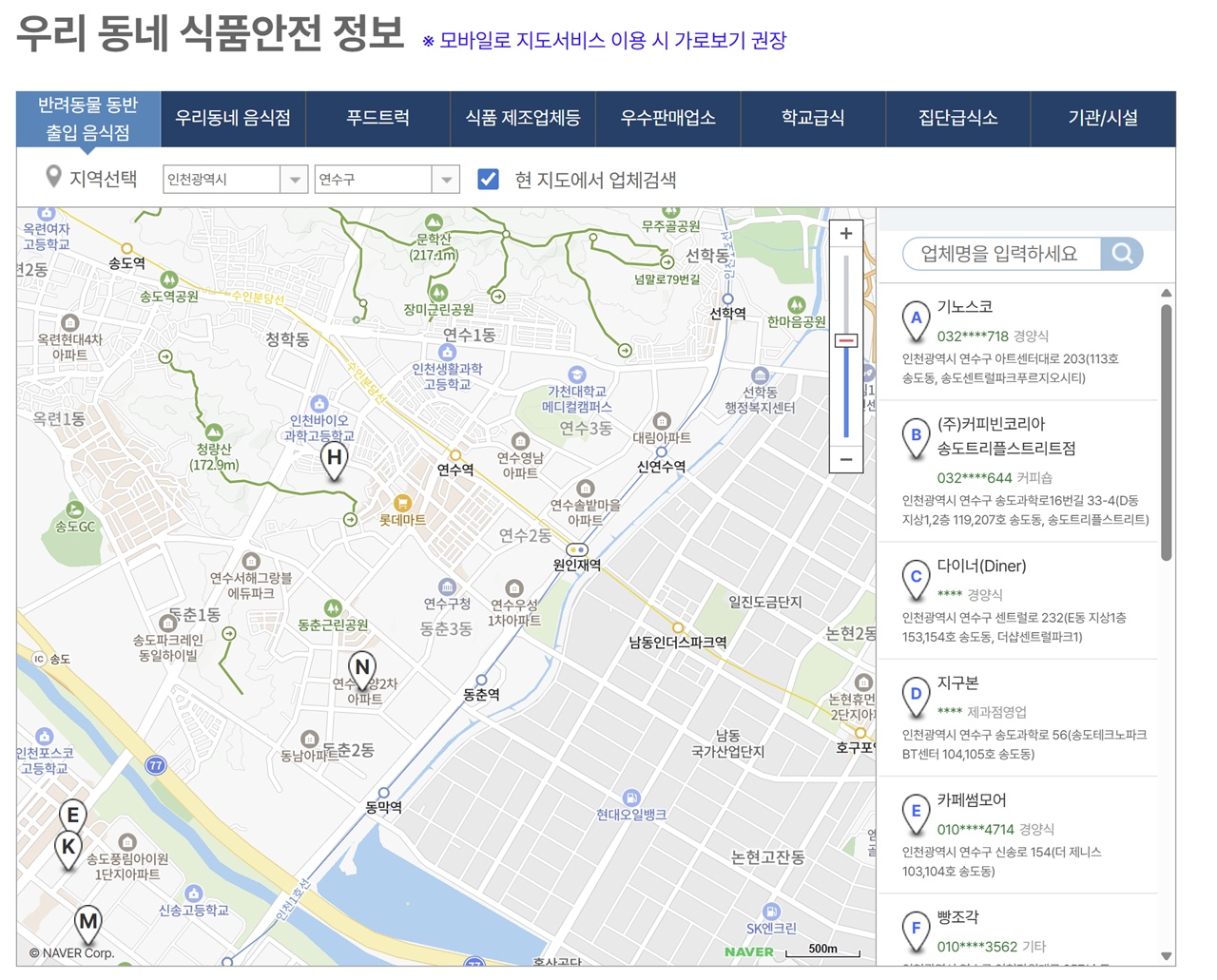
Task: Toggle 현 지도에서 업체검색 checkbox
Action: pyautogui.click(x=488, y=180)
